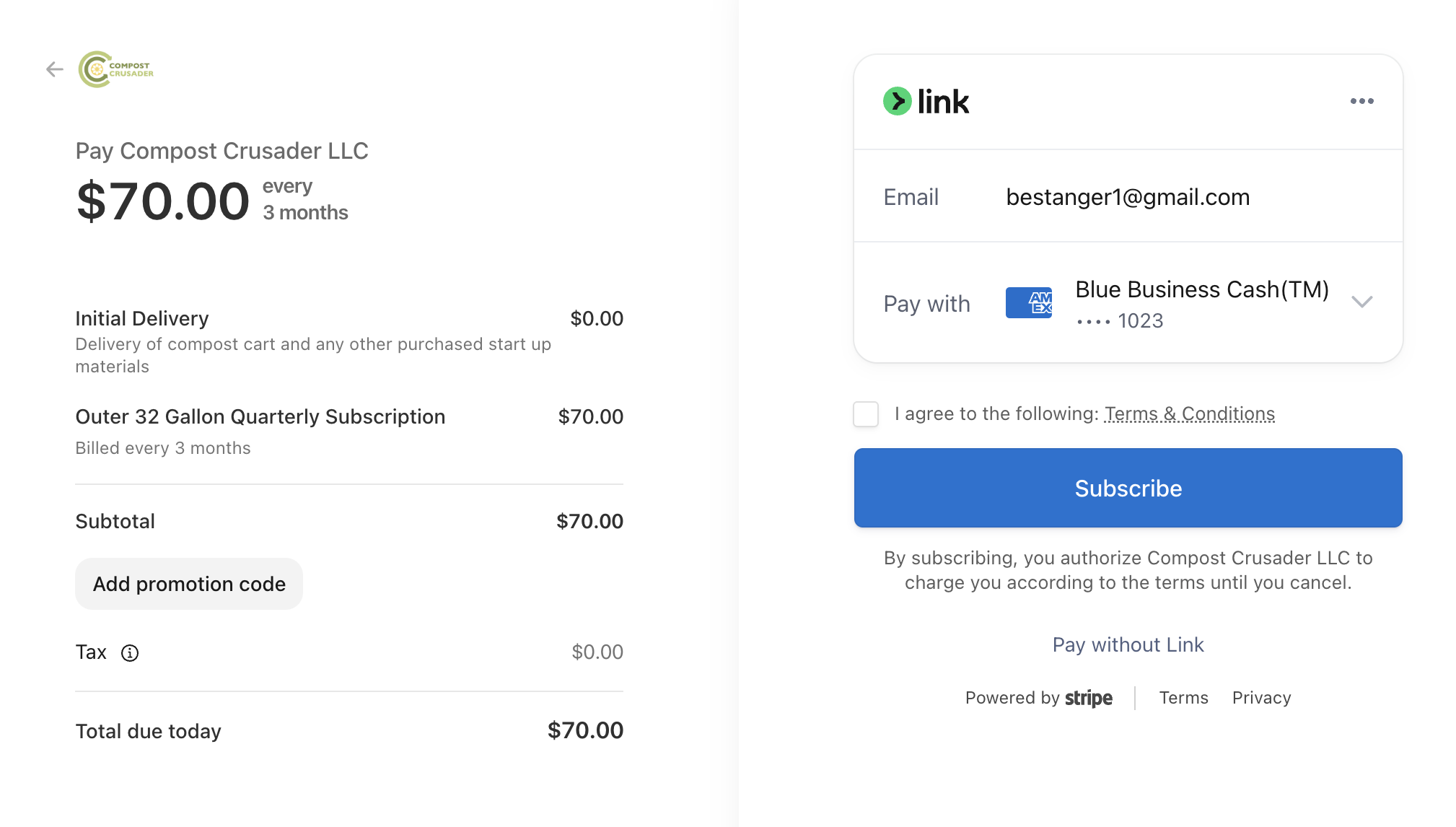Click the Tax info icon
Viewport: 1456px width, 827px height.
pos(130,653)
